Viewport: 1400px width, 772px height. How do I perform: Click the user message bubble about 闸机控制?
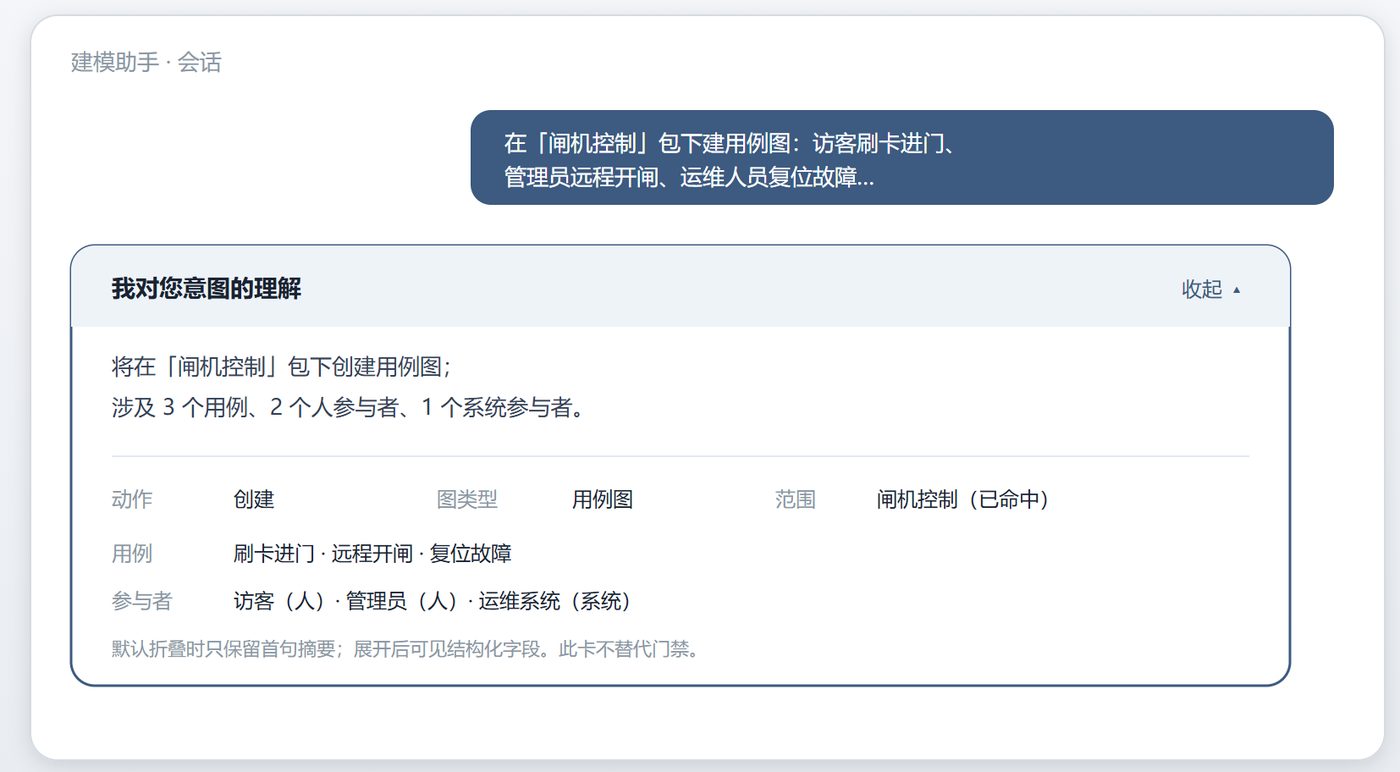(902, 157)
